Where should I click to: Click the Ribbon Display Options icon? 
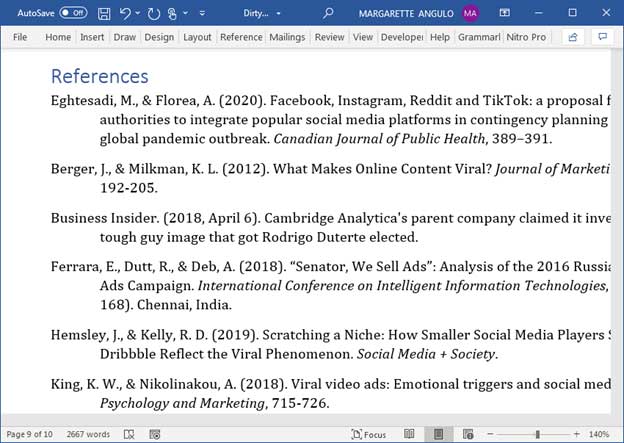[x=505, y=13]
